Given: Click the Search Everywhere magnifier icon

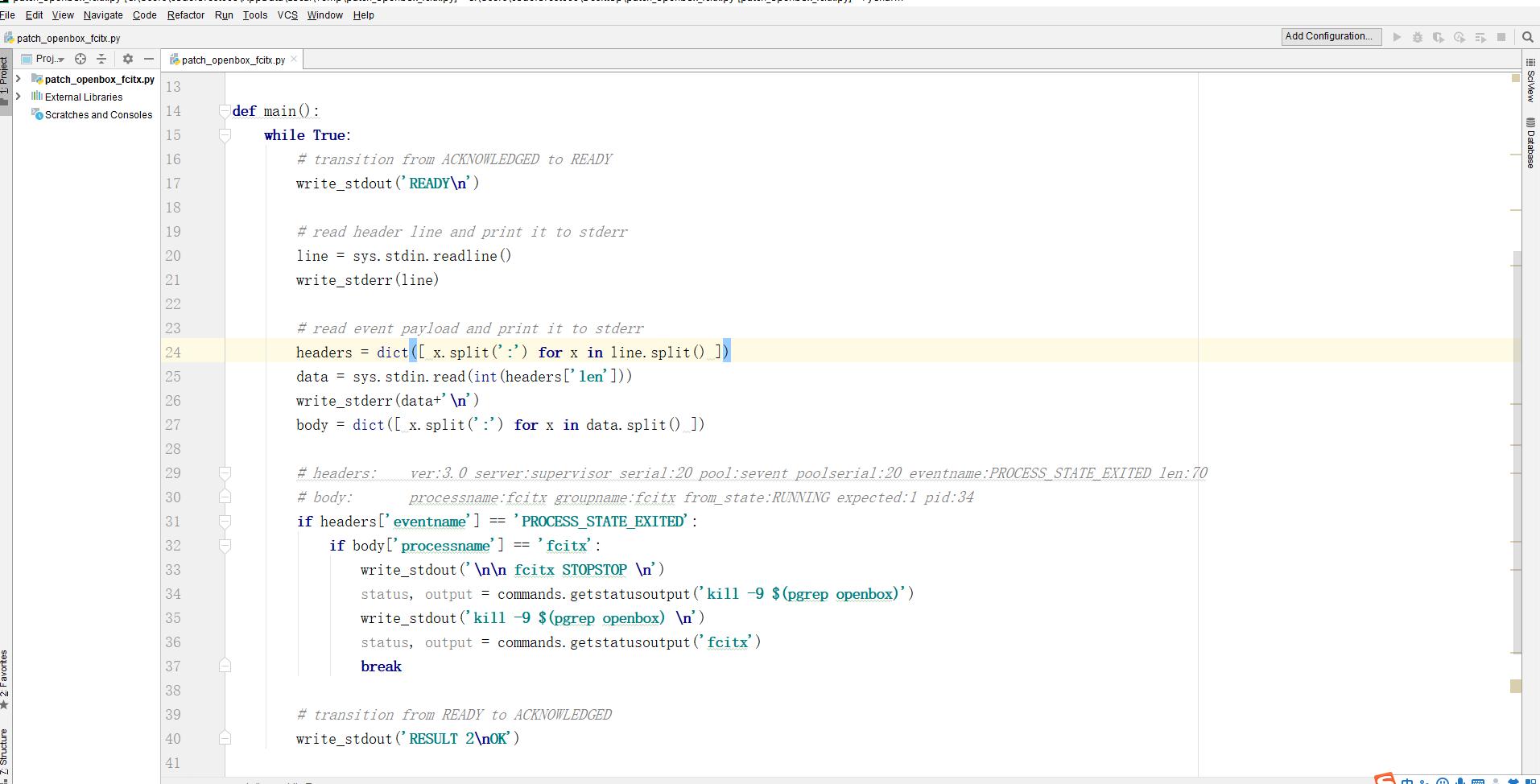Looking at the screenshot, I should pyautogui.click(x=1527, y=37).
